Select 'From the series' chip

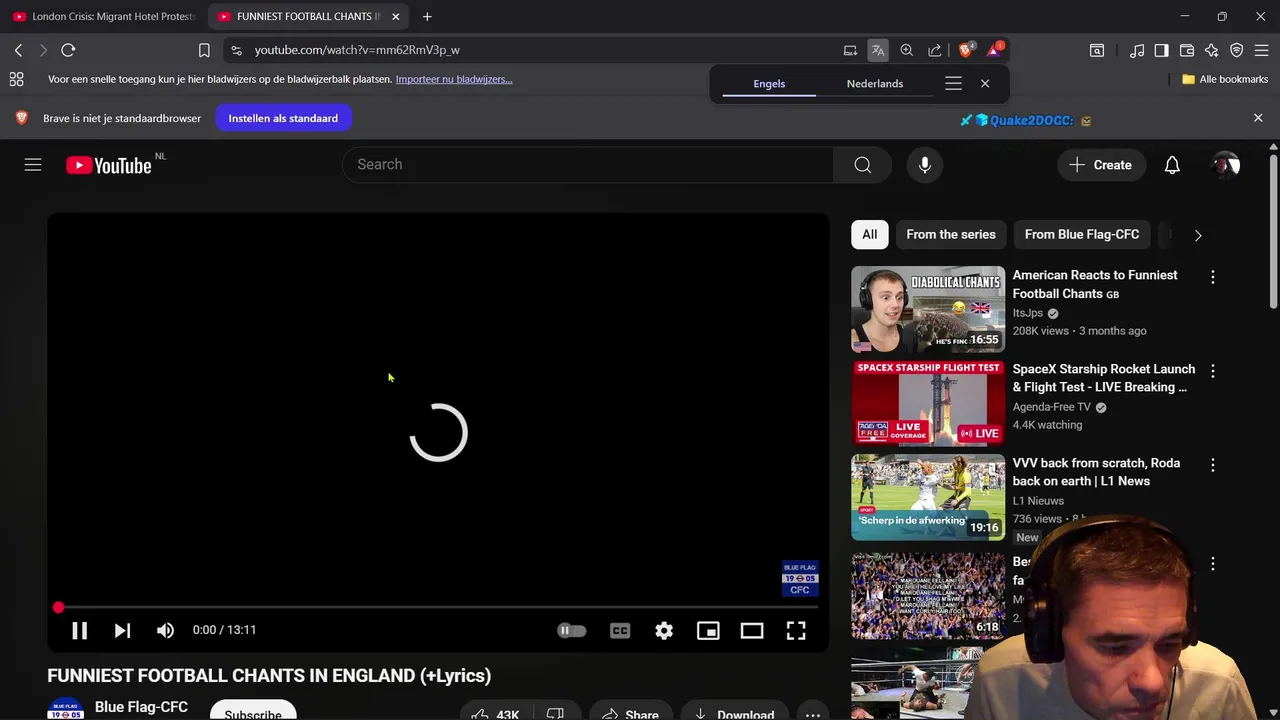click(951, 234)
